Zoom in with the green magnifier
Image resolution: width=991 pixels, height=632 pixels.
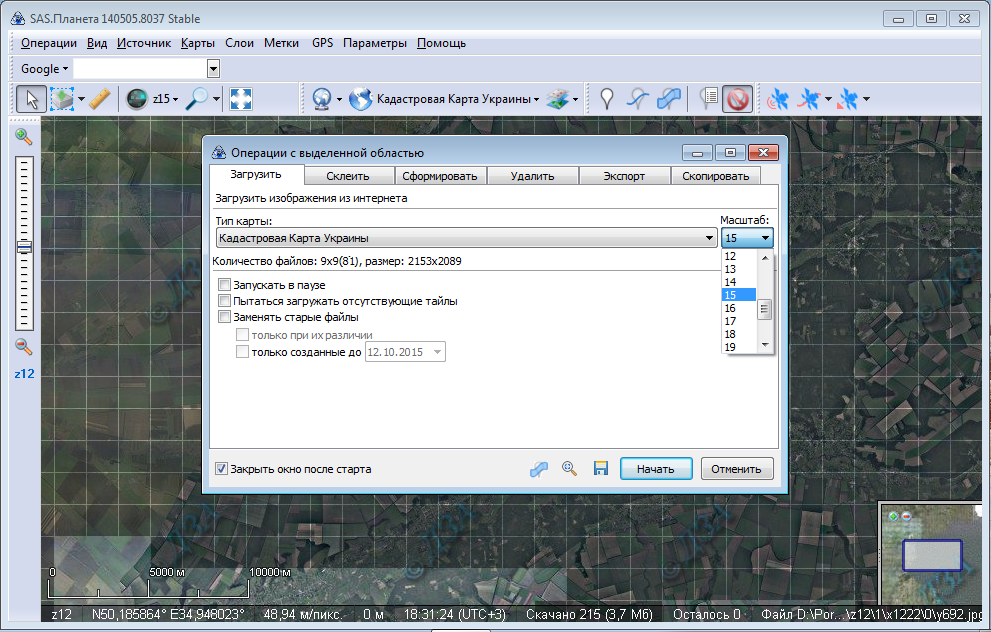23,137
